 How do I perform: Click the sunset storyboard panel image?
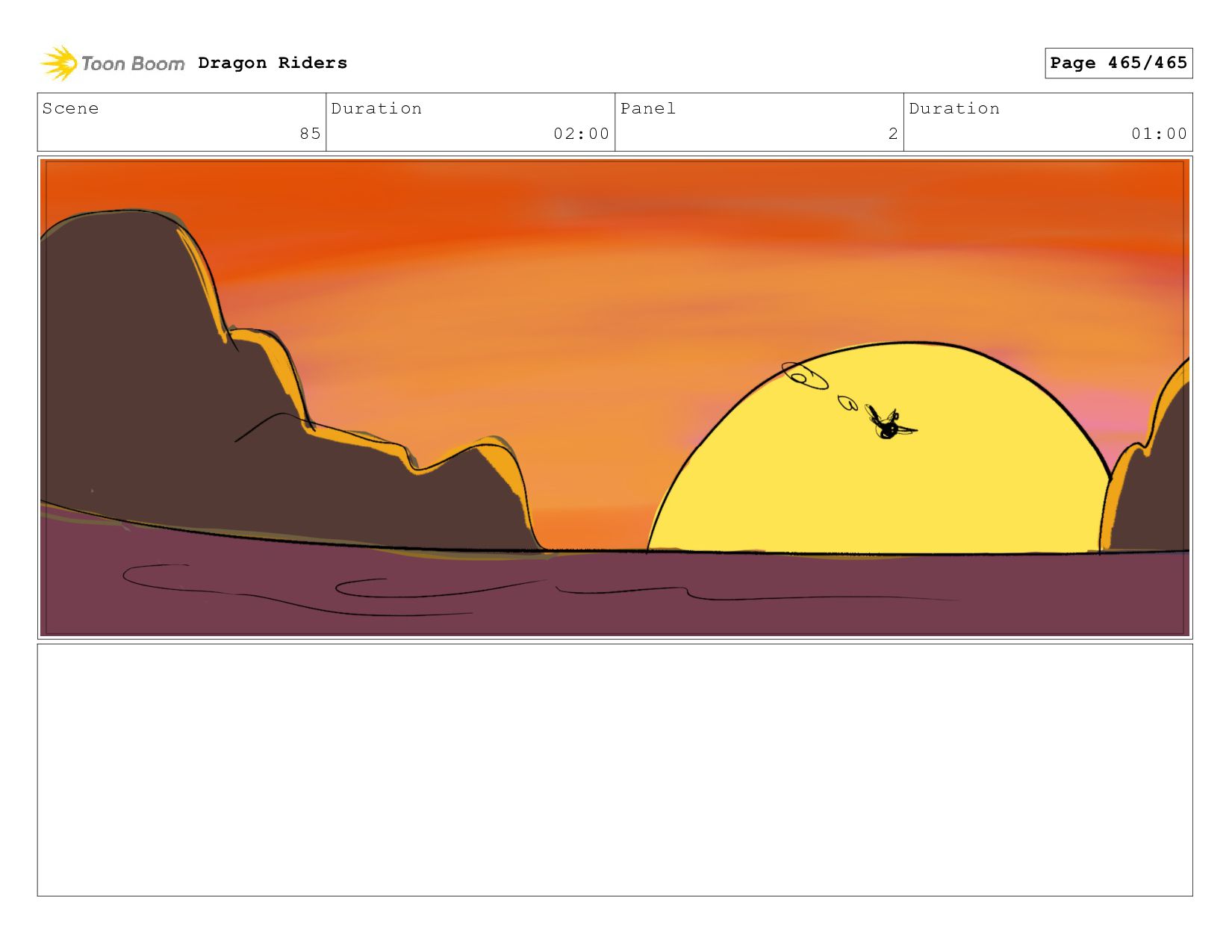[615, 397]
